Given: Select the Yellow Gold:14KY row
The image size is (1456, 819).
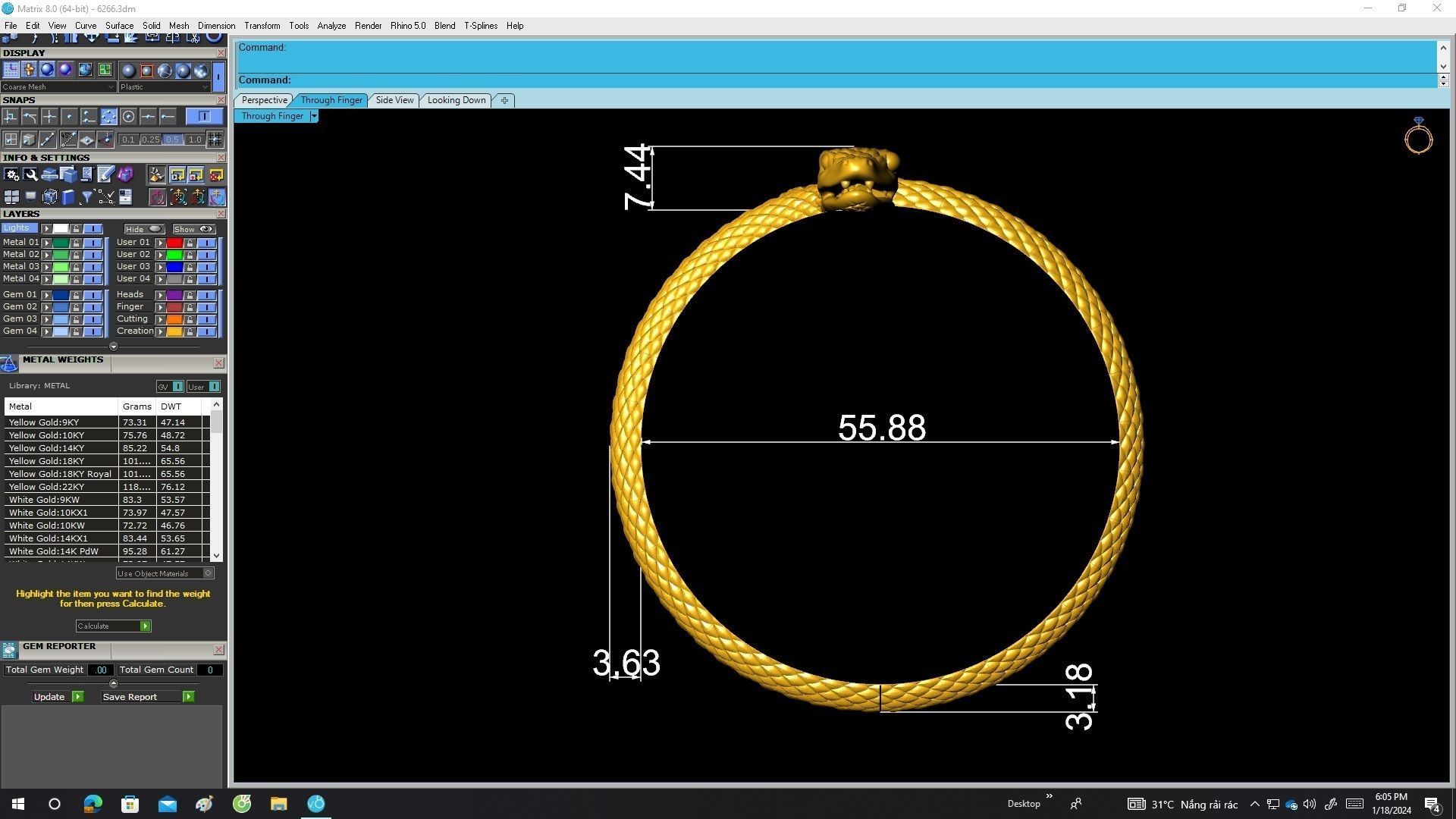Looking at the screenshot, I should point(106,448).
